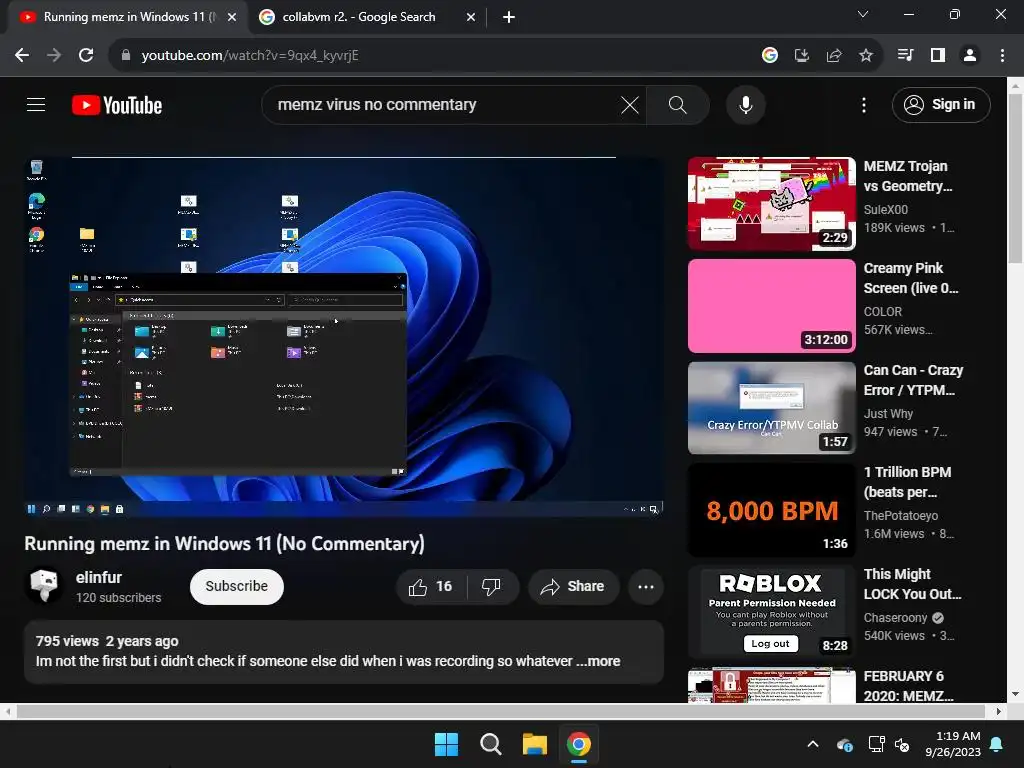Toggle the Chrome side panel
Image resolution: width=1024 pixels, height=768 pixels.
coord(938,55)
